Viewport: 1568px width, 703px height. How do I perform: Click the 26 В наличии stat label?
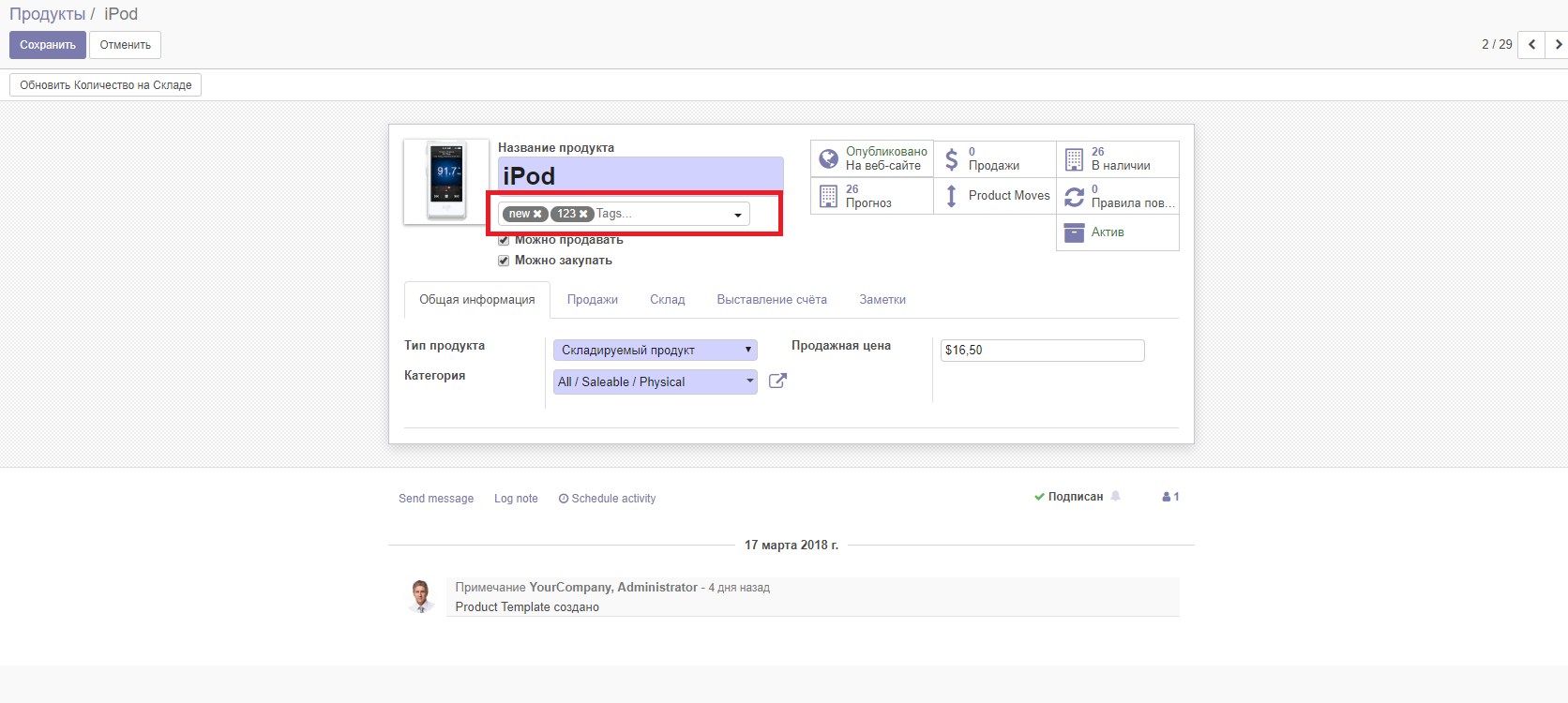coord(1121,158)
